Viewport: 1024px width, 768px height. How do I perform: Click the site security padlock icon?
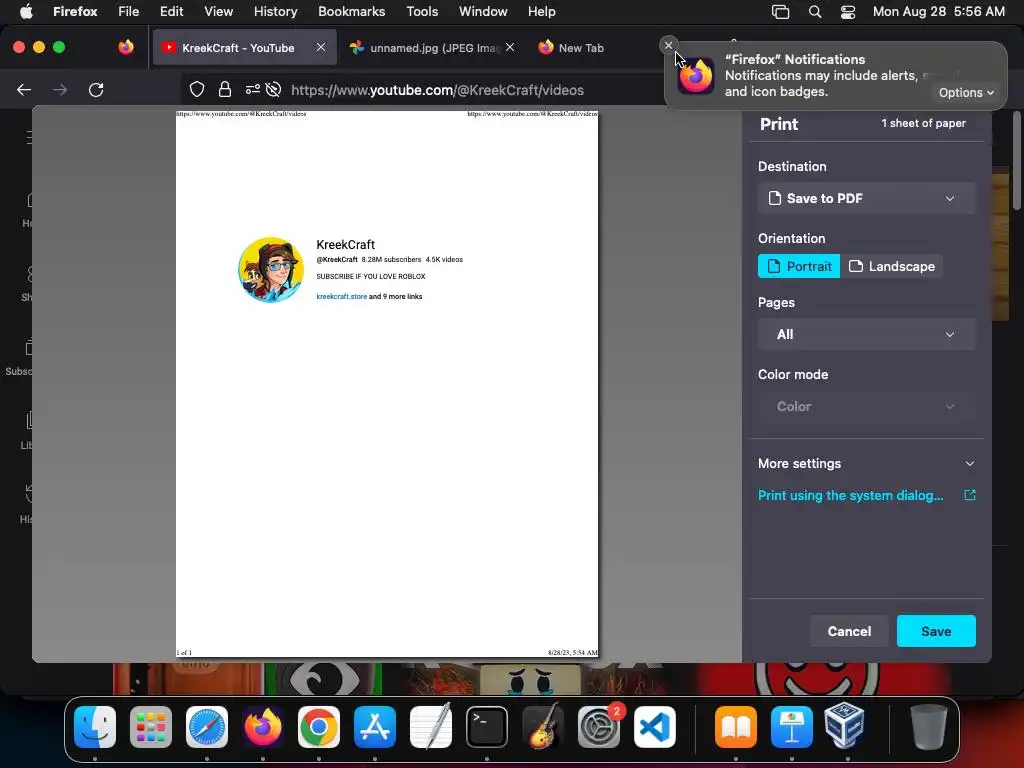[225, 89]
